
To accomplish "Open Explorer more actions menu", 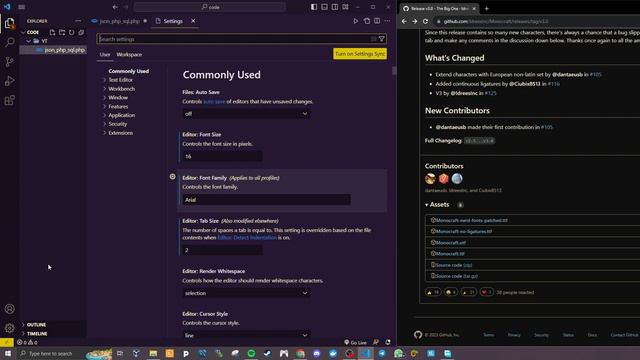I will [x=78, y=21].
